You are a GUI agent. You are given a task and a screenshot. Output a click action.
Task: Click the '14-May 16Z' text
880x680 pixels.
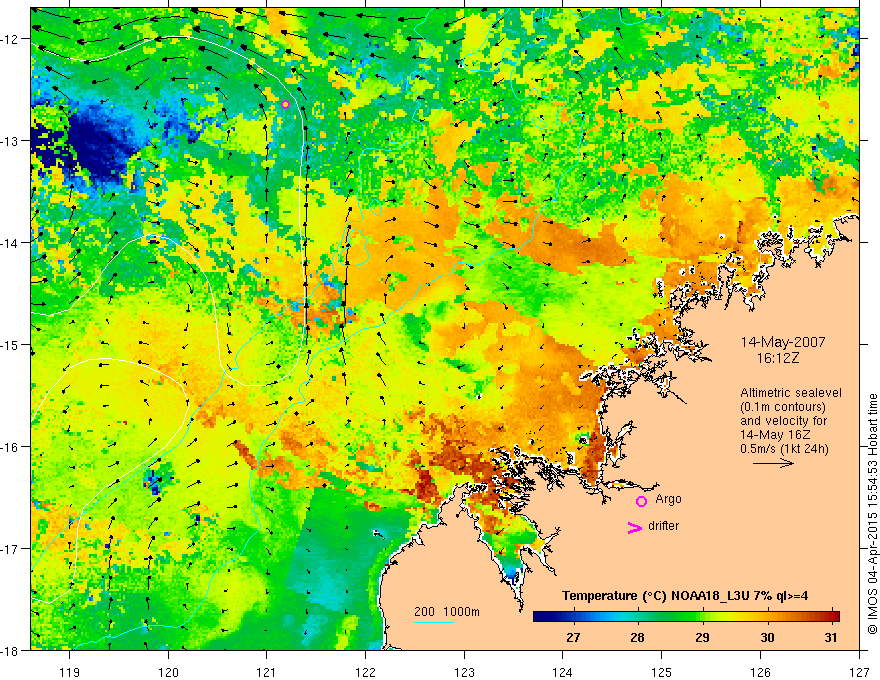[x=774, y=435]
